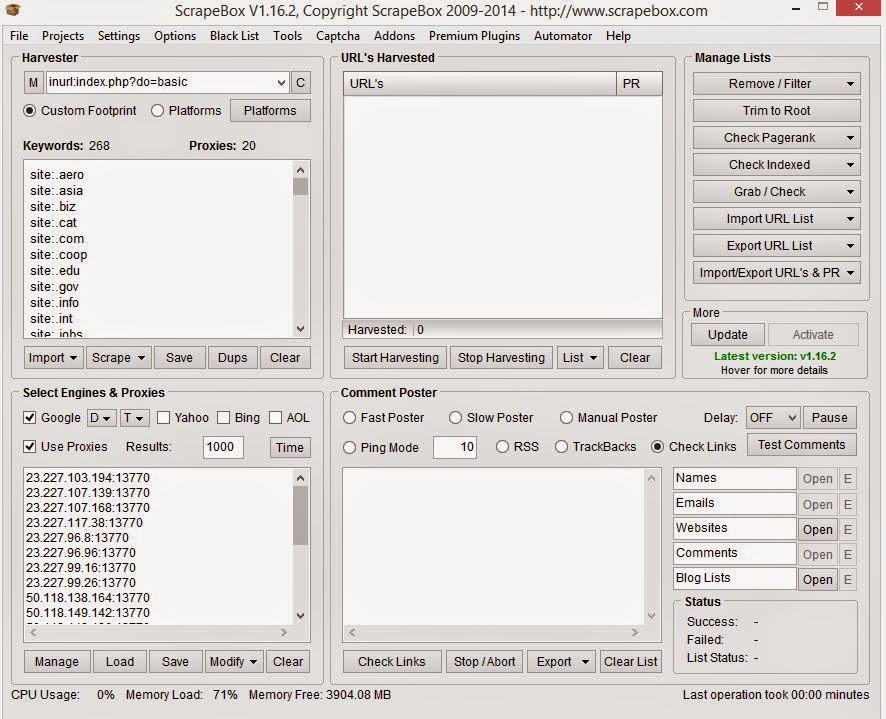Screen dimensions: 886x719
Task: Click the C clear footprint button
Action: (300, 82)
